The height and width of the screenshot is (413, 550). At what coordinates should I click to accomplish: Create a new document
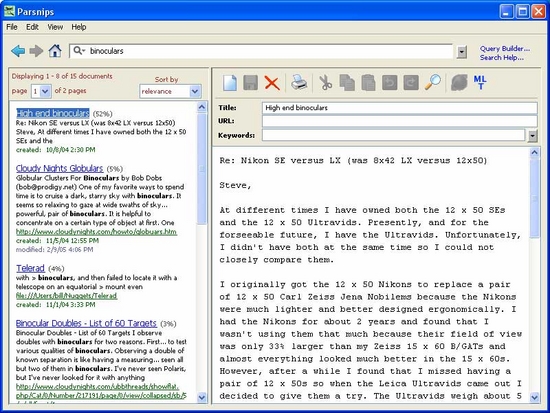[x=230, y=83]
